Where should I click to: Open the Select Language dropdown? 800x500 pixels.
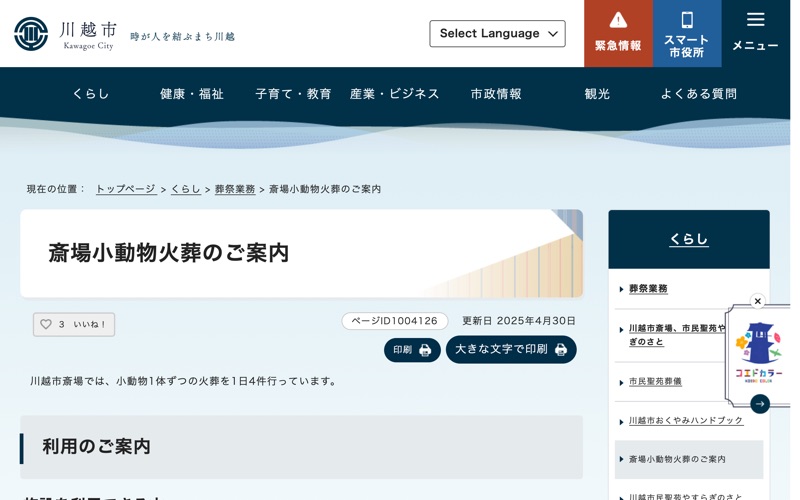tap(497, 34)
